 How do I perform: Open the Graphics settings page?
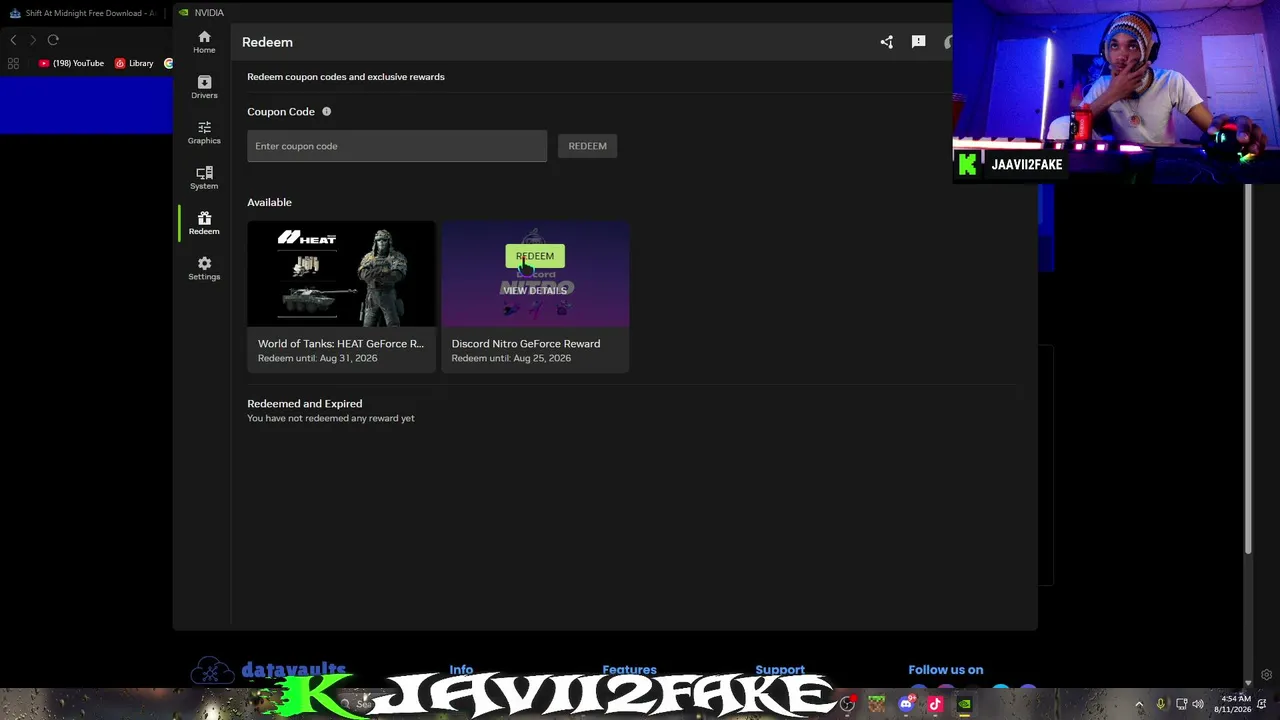point(204,132)
